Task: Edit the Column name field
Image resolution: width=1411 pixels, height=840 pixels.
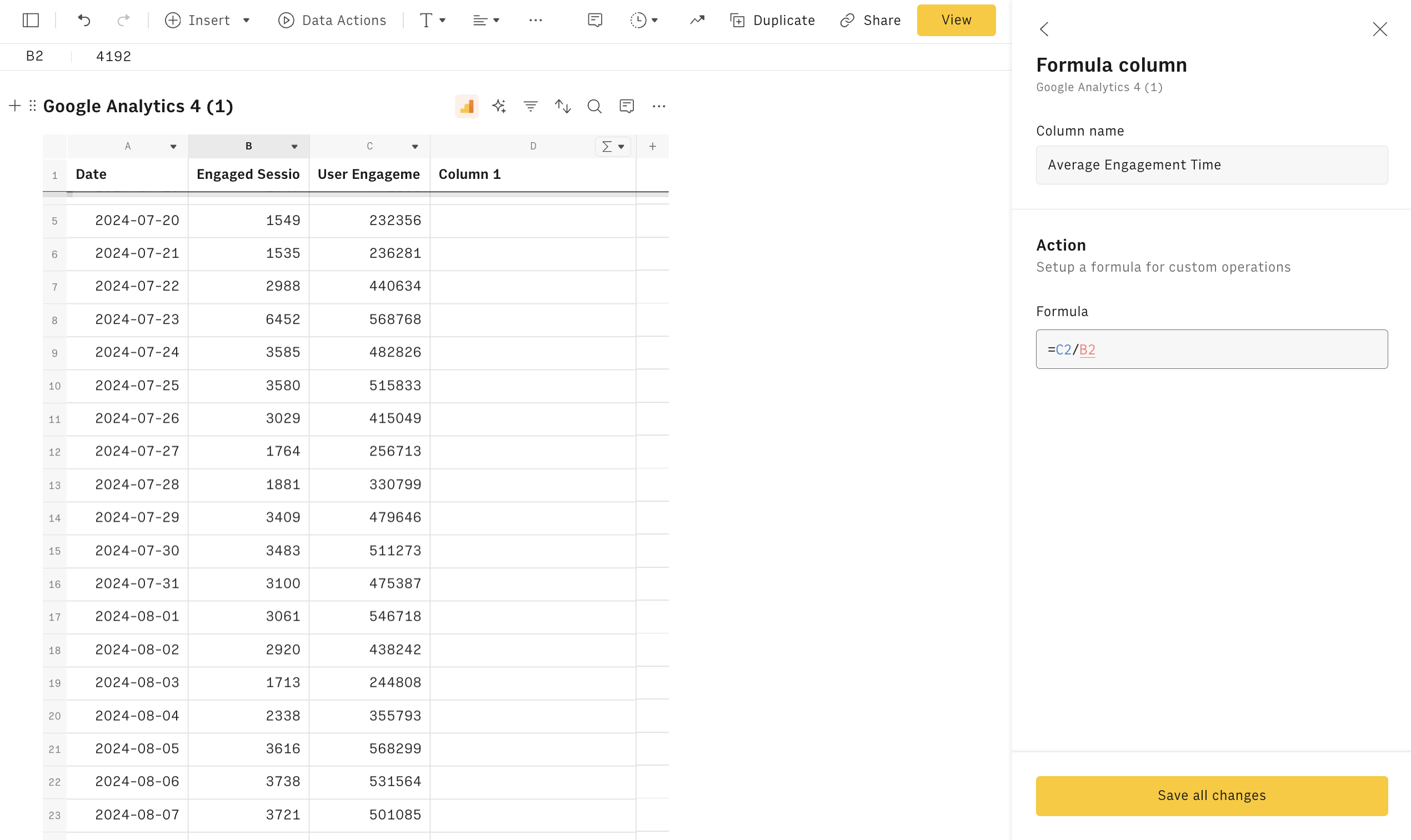Action: coord(1211,164)
